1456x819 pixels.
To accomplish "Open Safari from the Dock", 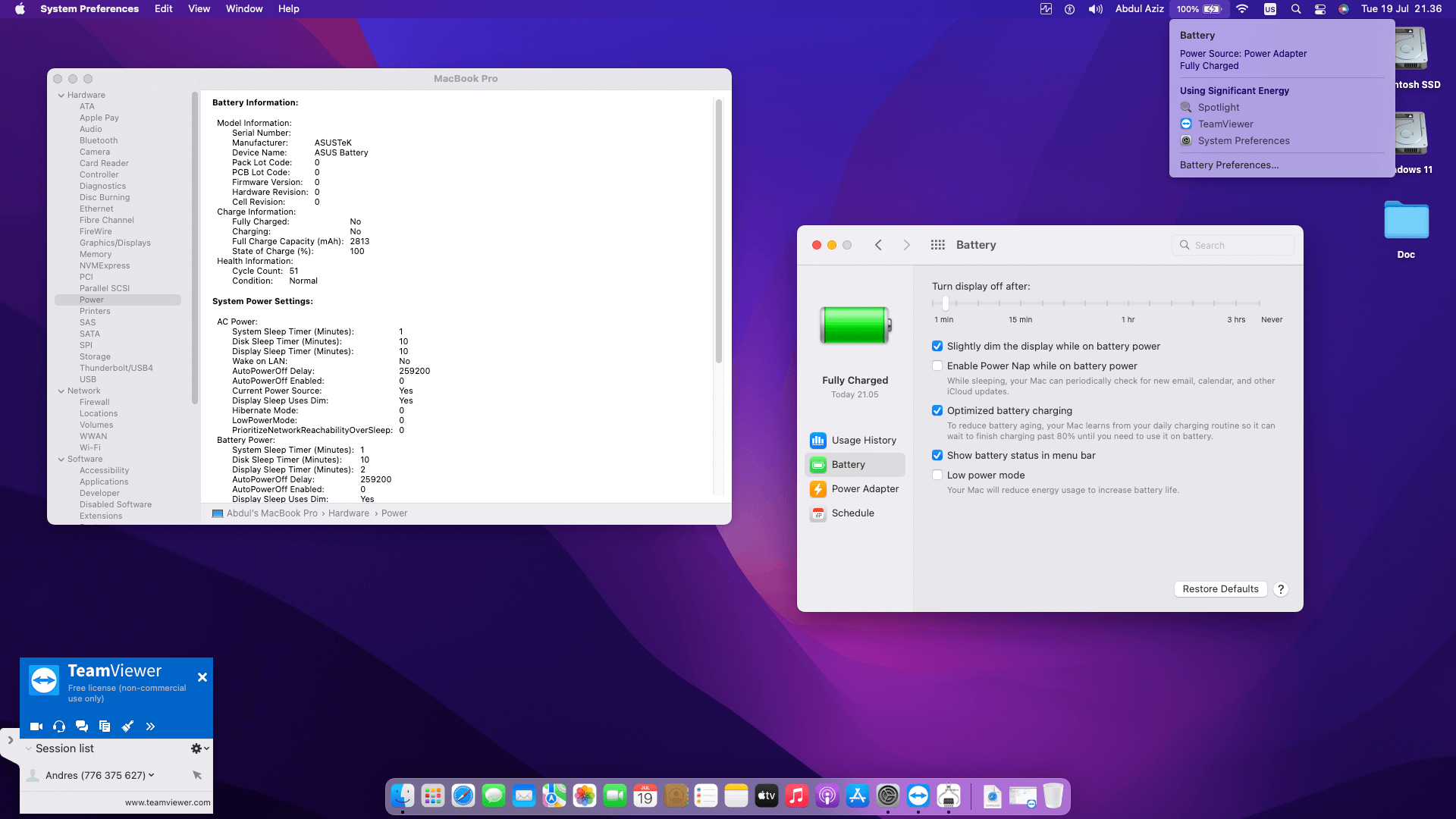I will [463, 795].
